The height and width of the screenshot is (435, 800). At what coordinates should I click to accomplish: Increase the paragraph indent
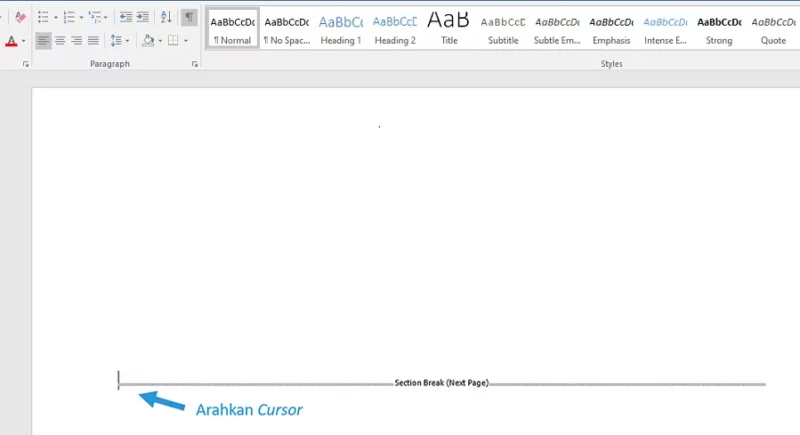point(143,17)
